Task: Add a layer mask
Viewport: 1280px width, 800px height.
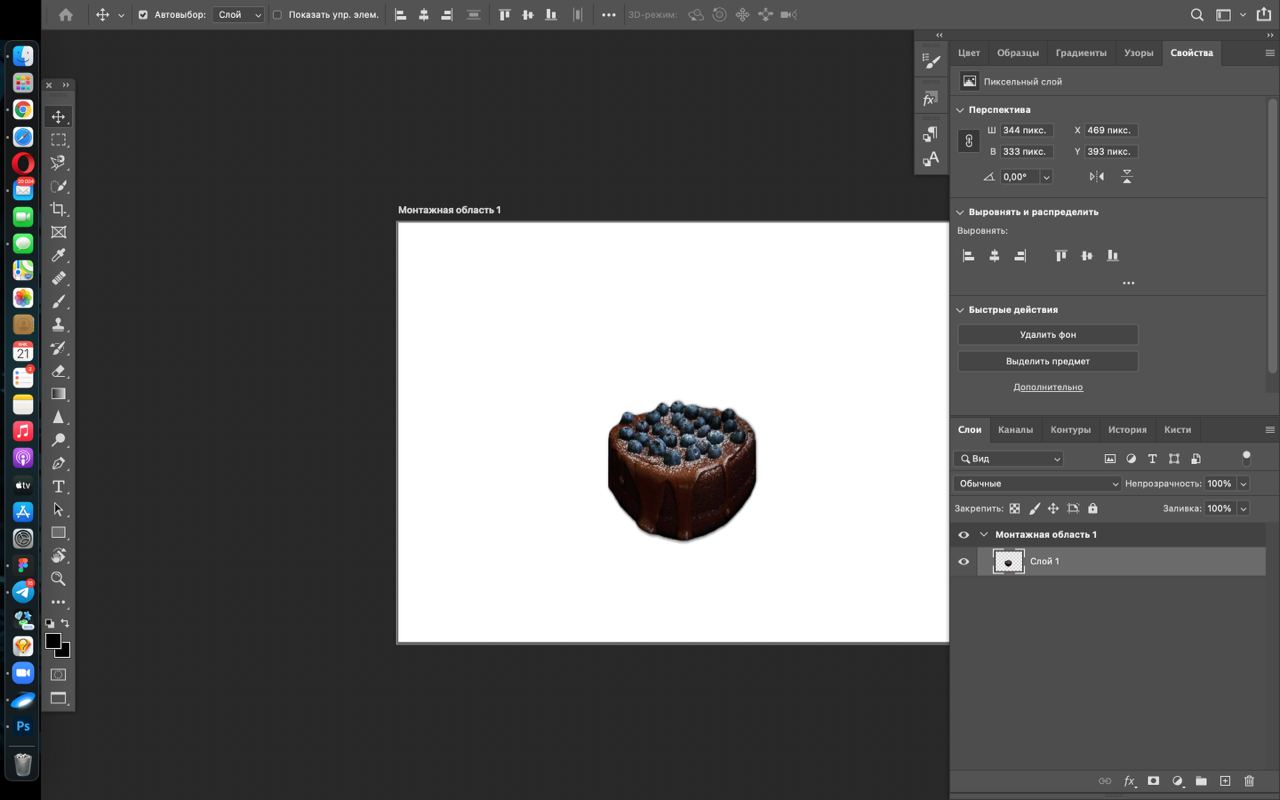Action: [x=1153, y=781]
